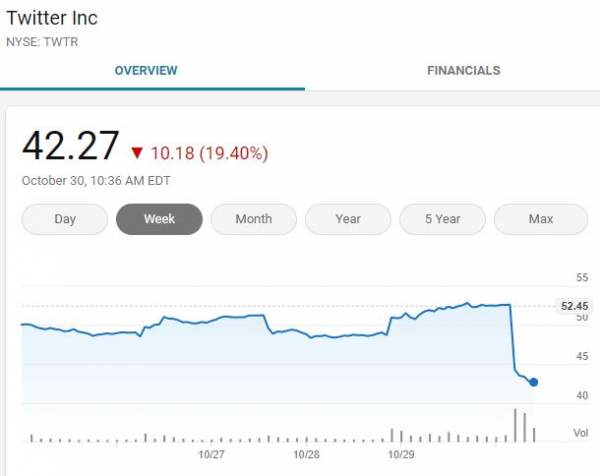Screen dimensions: 600x476
Task: Click the 10/29 date axis label
Action: pyautogui.click(x=401, y=453)
